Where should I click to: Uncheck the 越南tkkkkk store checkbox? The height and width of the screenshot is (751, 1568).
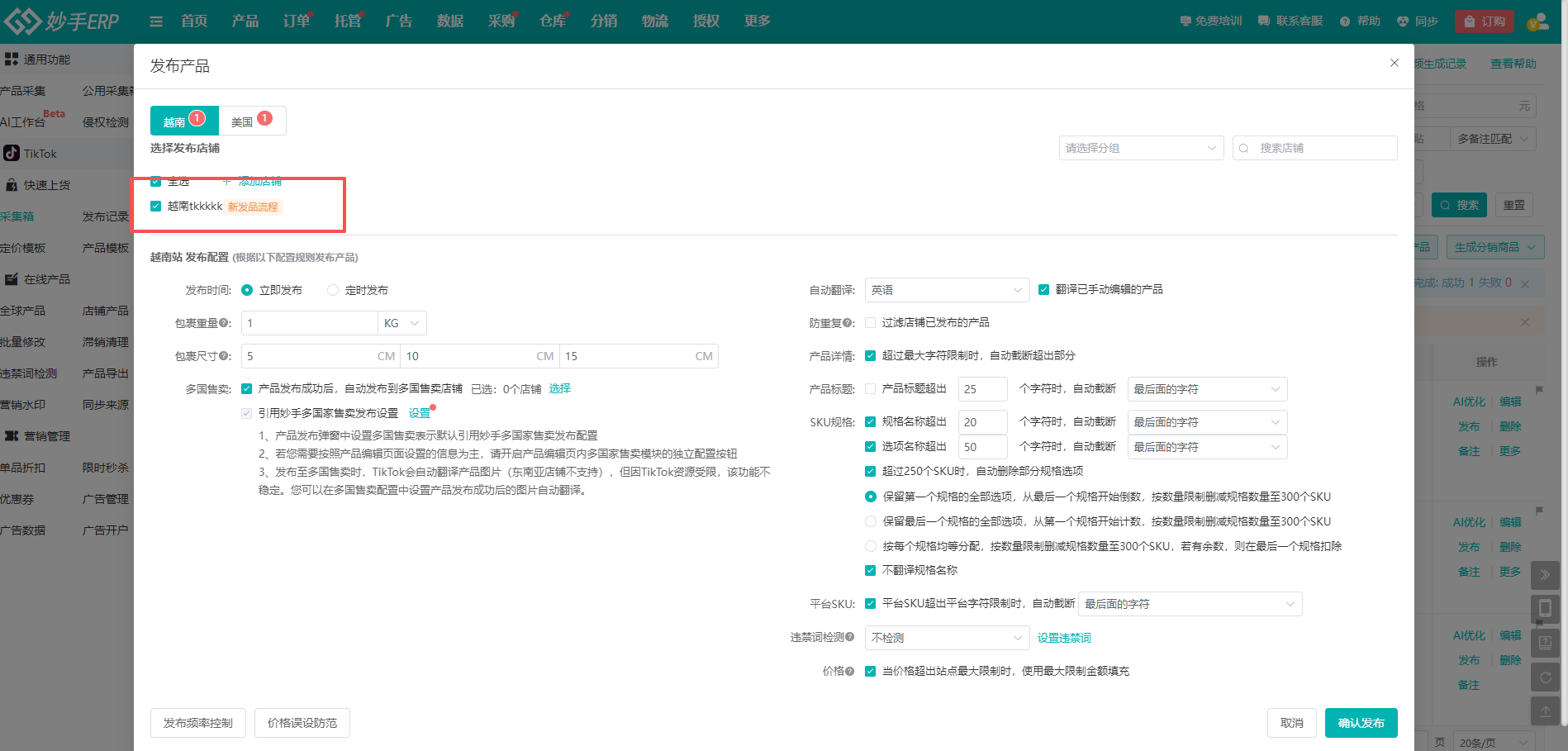point(156,206)
